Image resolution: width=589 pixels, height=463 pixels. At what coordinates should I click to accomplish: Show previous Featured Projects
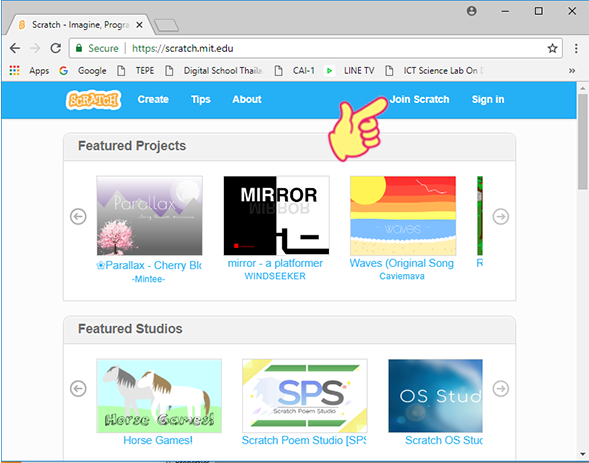78,217
